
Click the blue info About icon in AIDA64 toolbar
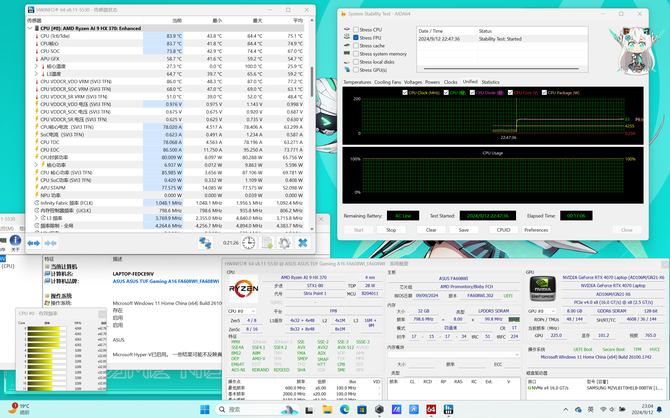point(15,241)
